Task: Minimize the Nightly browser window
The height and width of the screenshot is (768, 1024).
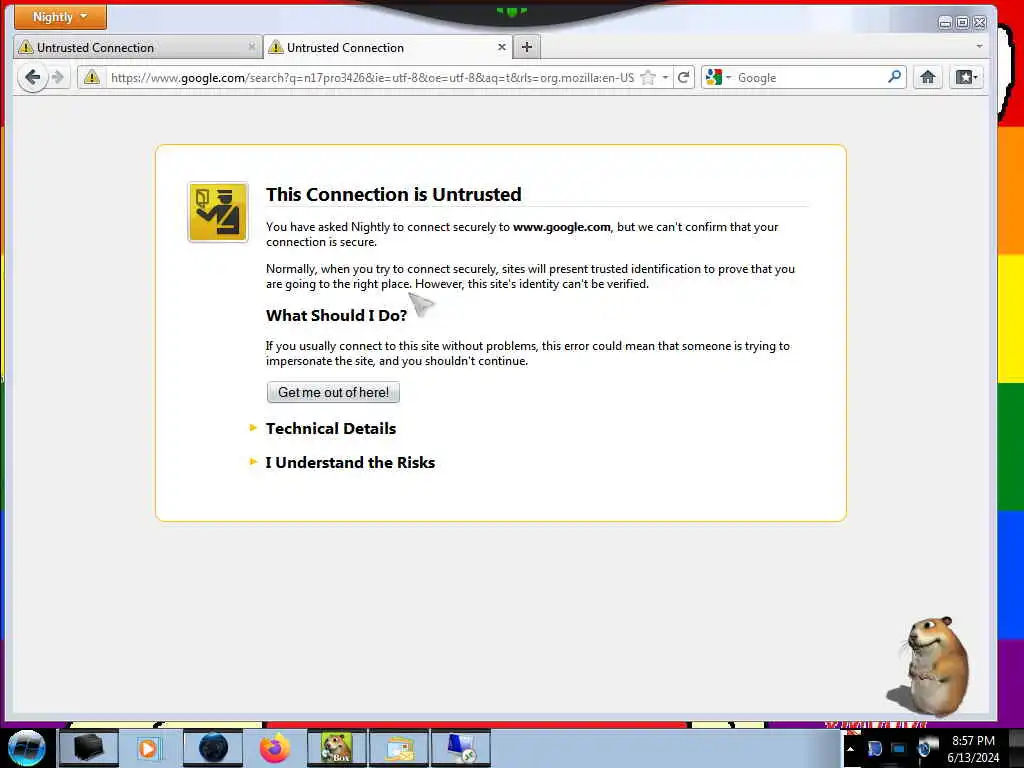Action: [945, 23]
